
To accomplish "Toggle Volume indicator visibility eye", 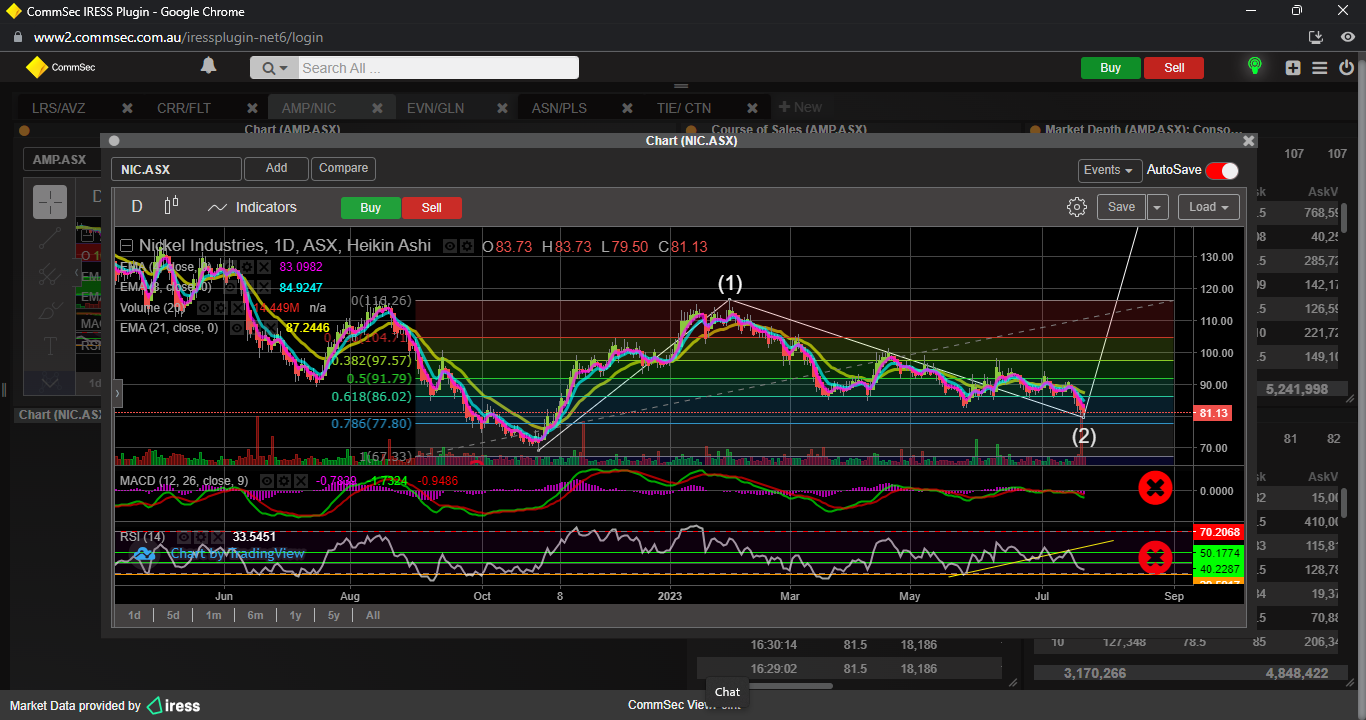I will tap(204, 308).
